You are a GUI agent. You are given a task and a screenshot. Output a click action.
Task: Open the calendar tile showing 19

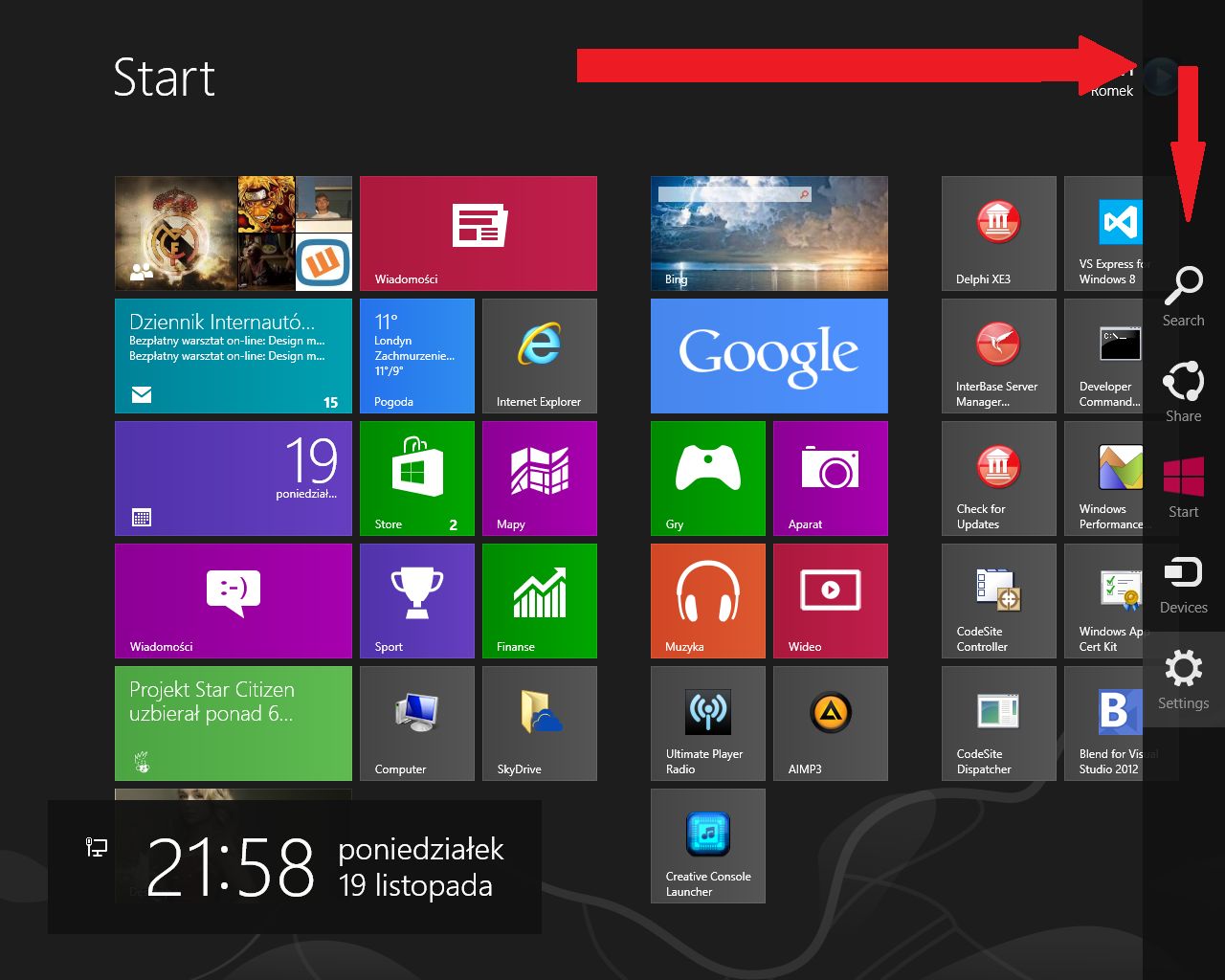[x=234, y=479]
